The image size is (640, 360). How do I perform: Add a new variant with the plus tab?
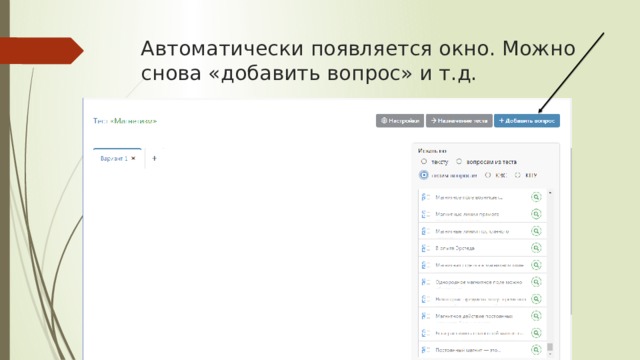154,158
